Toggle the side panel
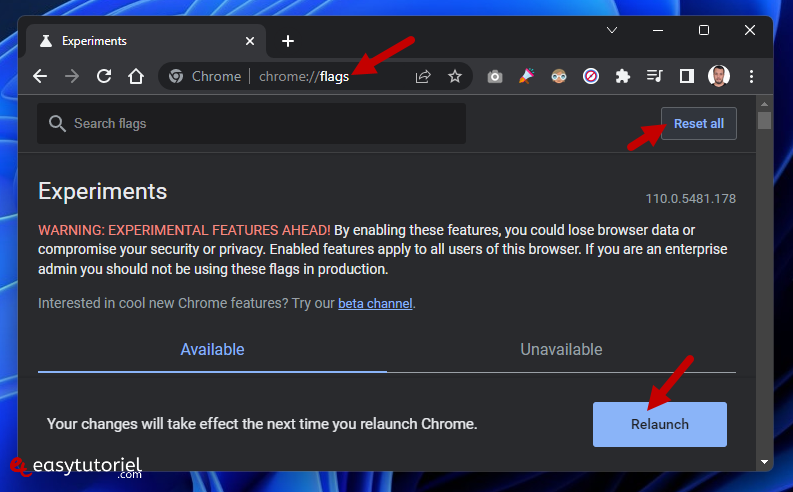The width and height of the screenshot is (793, 492). pyautogui.click(x=686, y=76)
